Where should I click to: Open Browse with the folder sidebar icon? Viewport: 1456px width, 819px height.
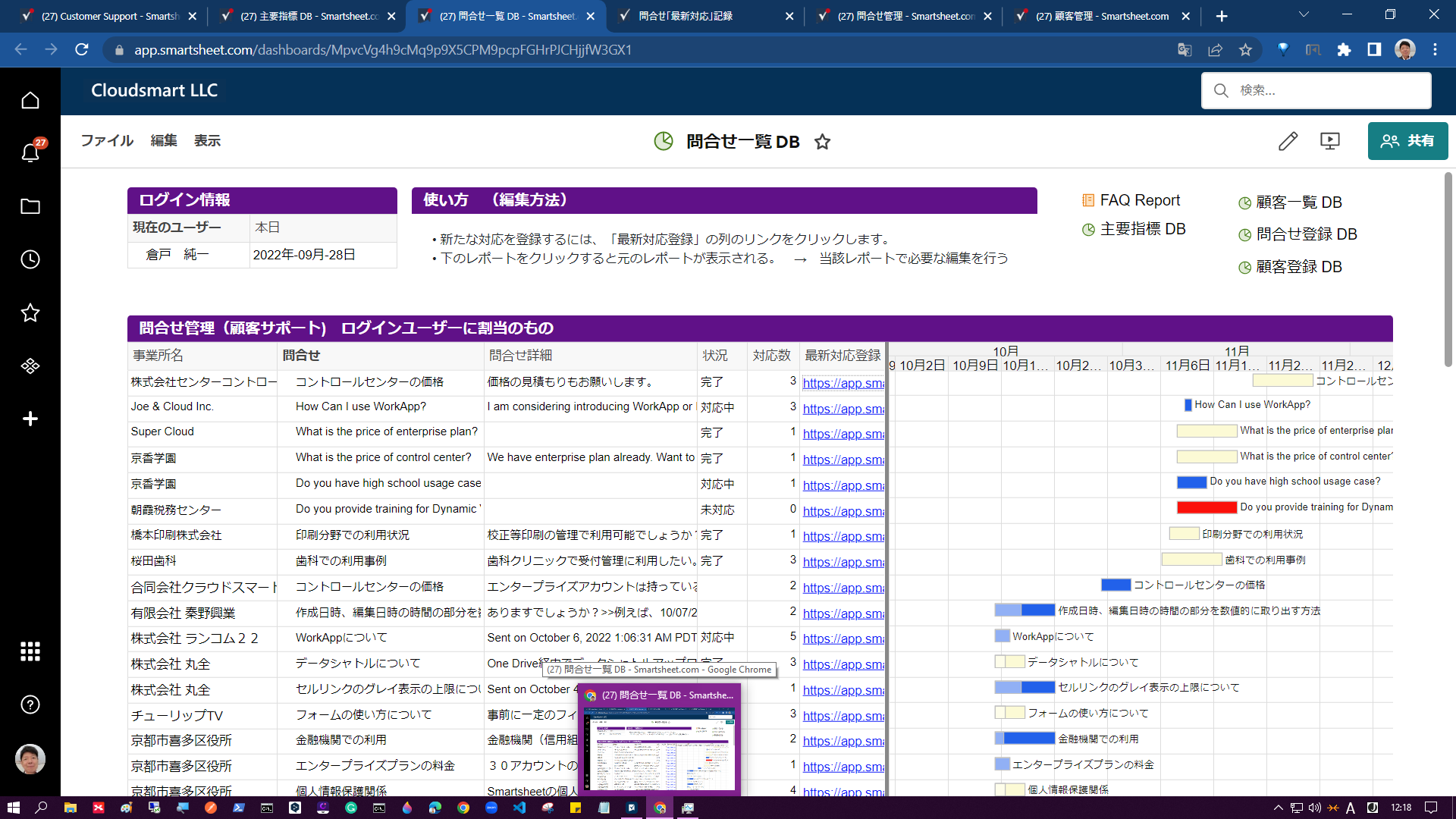[x=30, y=206]
